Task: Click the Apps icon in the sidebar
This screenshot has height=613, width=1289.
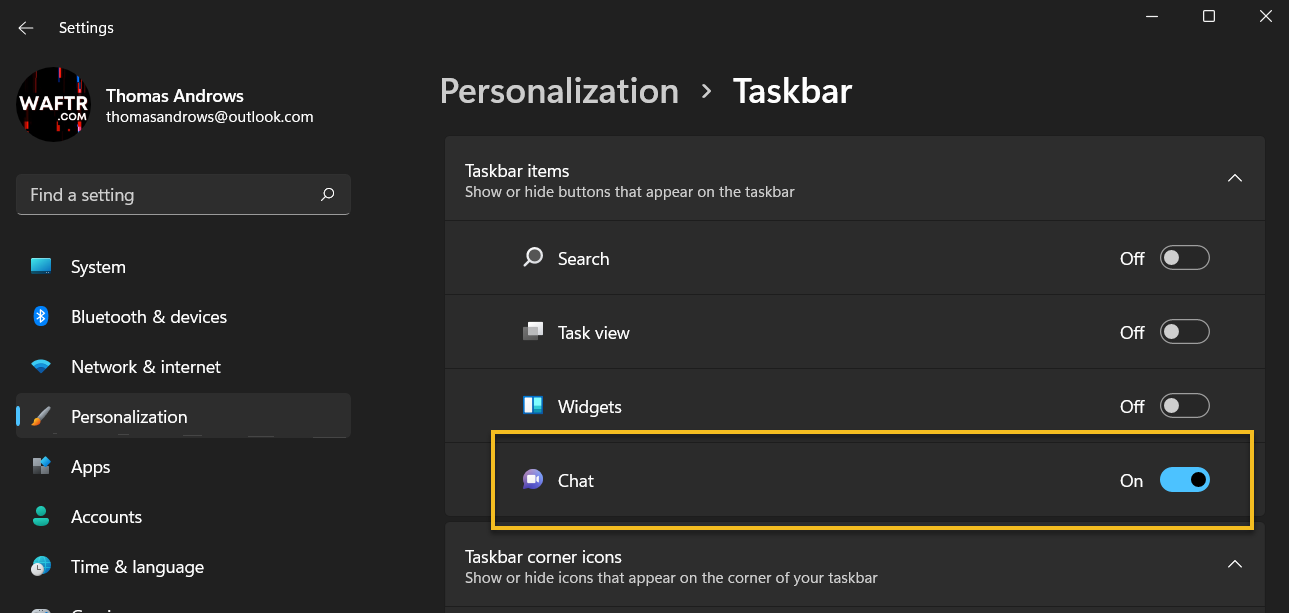Action: pyautogui.click(x=41, y=466)
